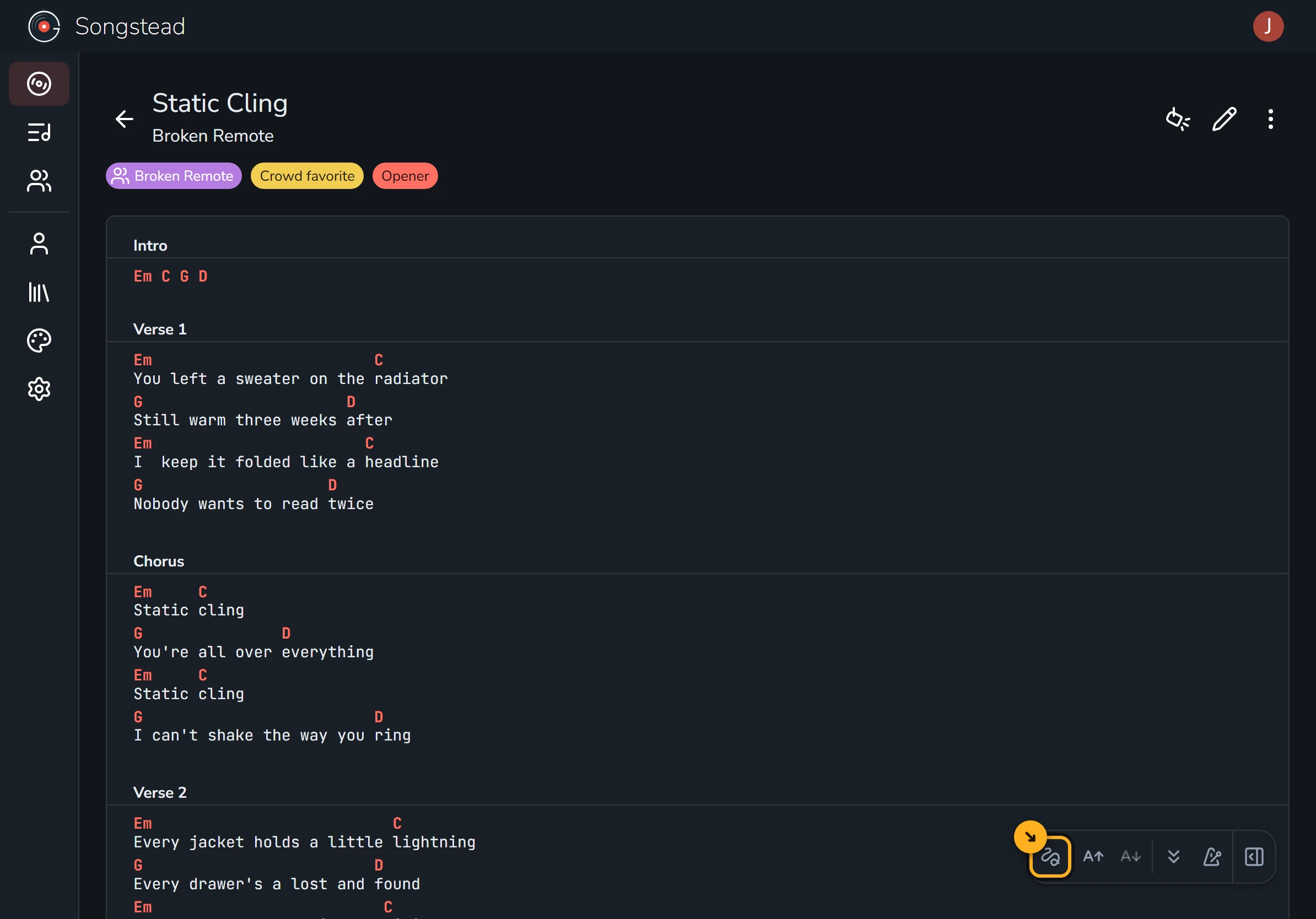Viewport: 1316px width, 919px height.
Task: Open the three-dot more options menu
Action: 1271,119
